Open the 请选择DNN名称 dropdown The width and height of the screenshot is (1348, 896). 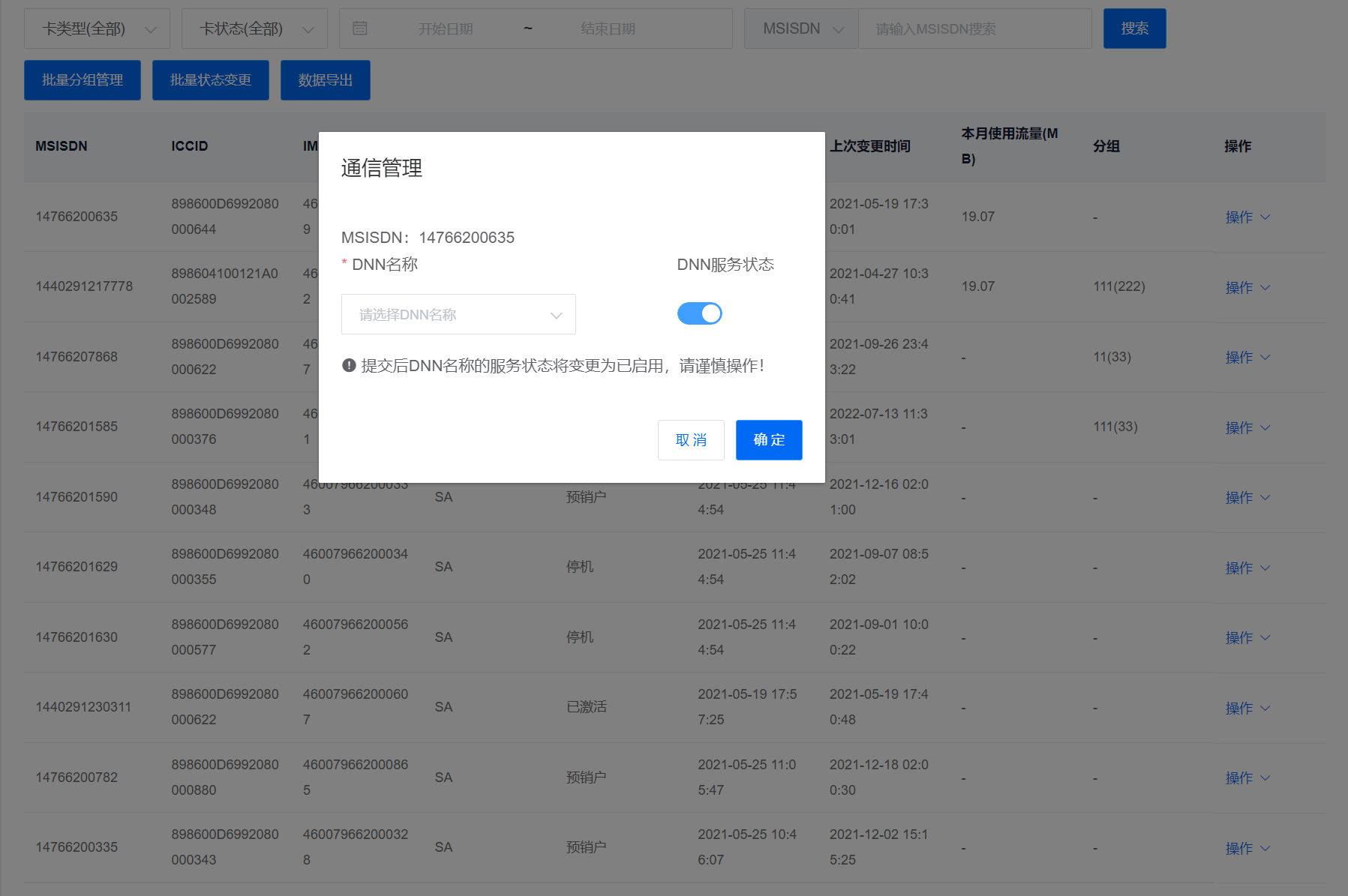coord(458,314)
